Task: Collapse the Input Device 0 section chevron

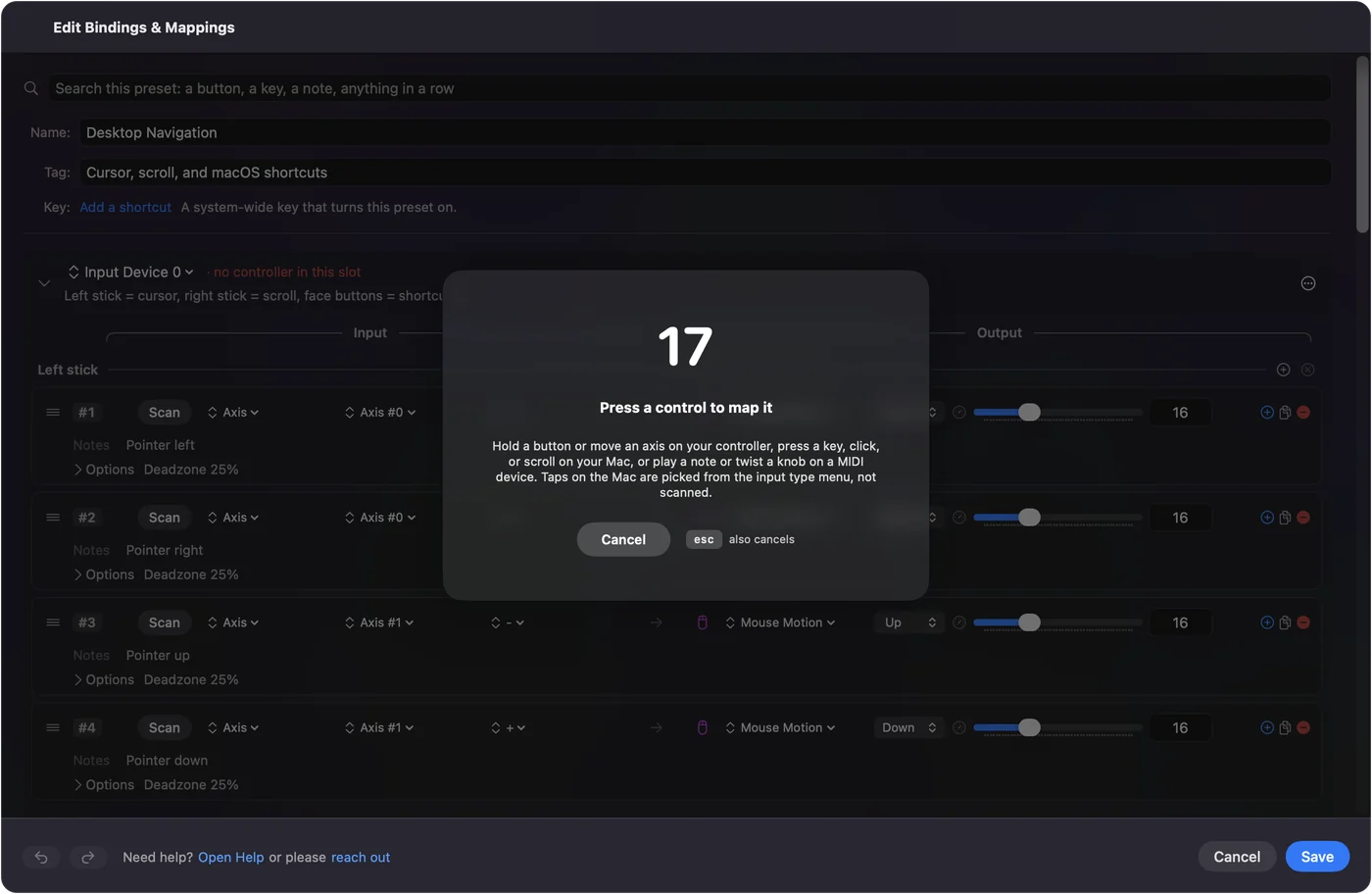Action: [44, 283]
